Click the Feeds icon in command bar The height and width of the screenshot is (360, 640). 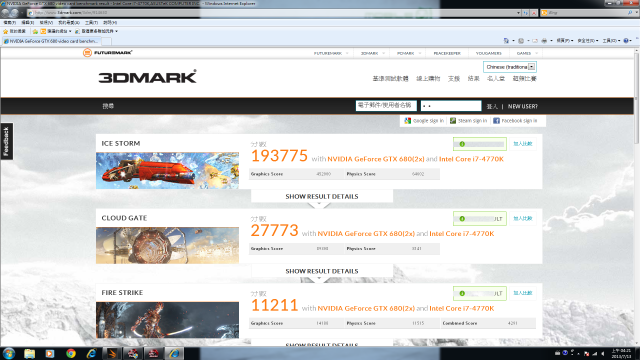[521, 41]
